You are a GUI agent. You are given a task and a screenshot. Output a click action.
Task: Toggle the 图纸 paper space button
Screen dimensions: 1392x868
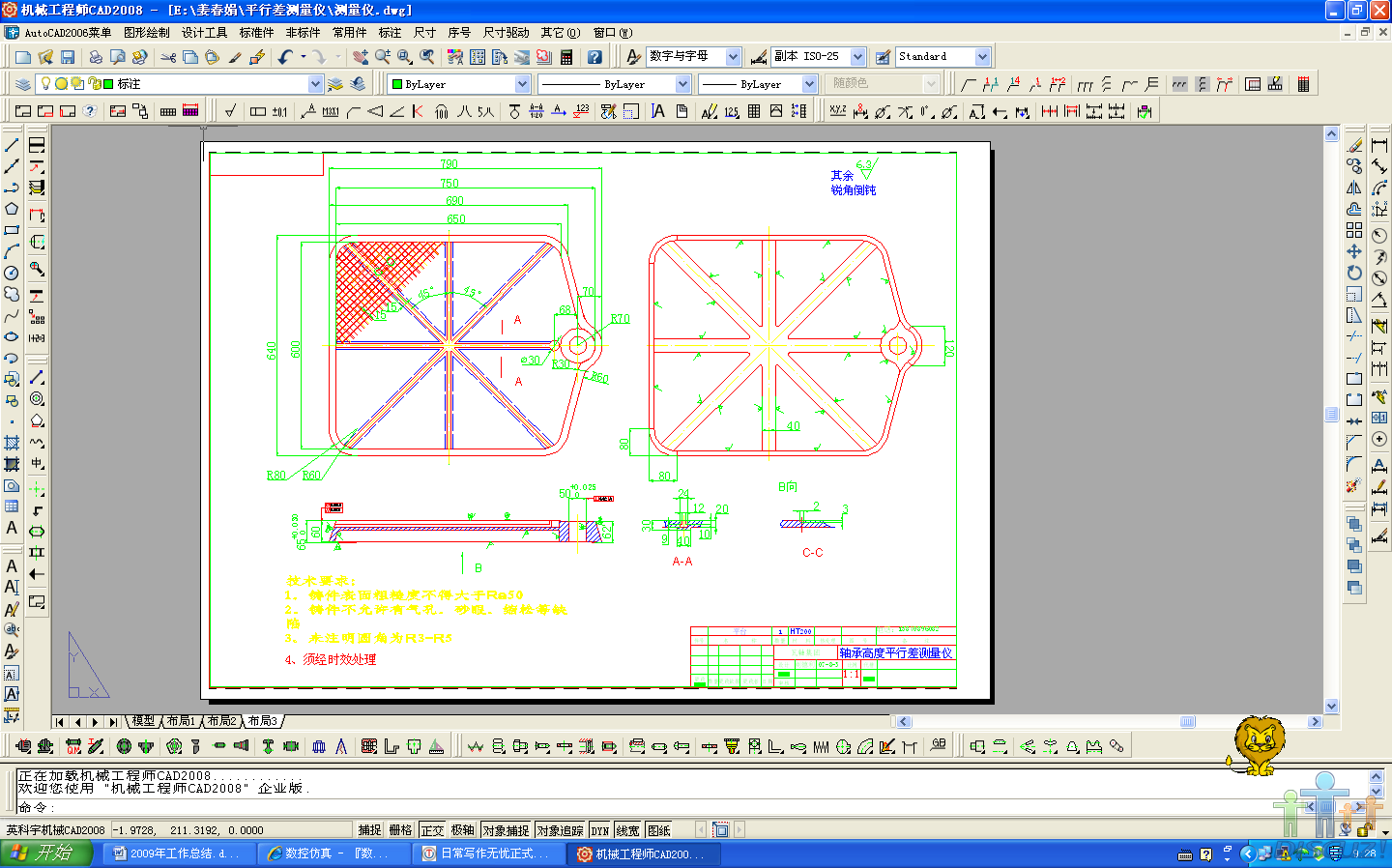coord(659,830)
